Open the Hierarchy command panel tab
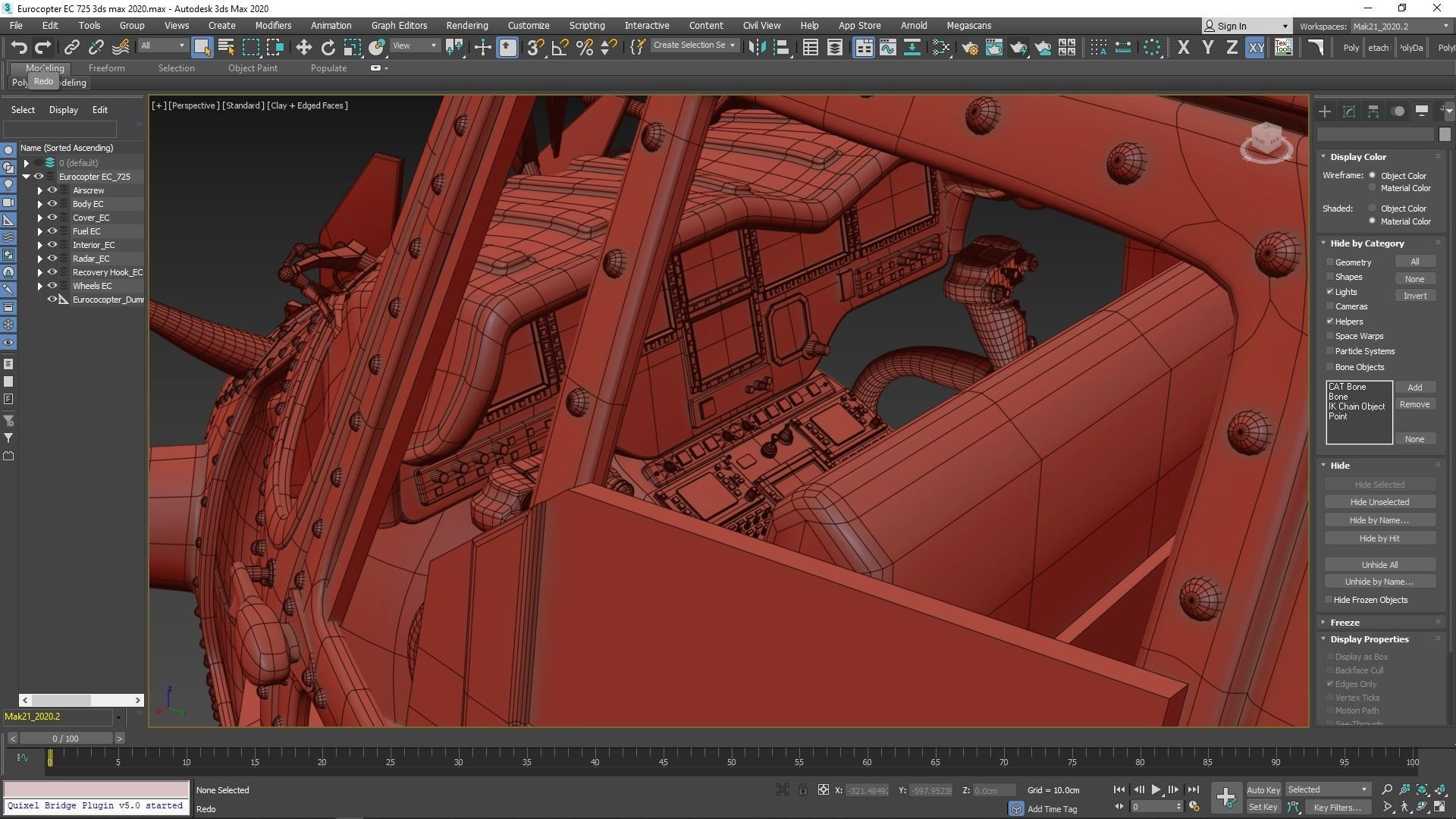This screenshot has height=819, width=1456. point(1373,111)
